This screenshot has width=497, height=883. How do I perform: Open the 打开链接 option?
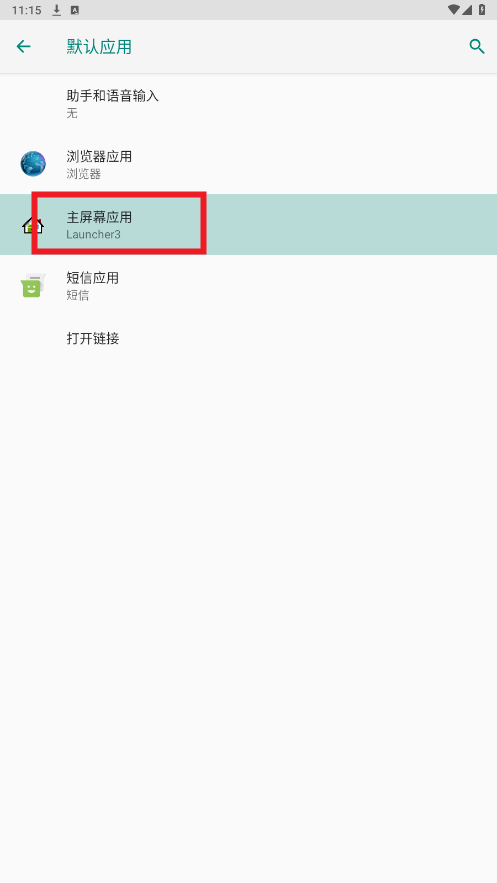click(x=248, y=338)
